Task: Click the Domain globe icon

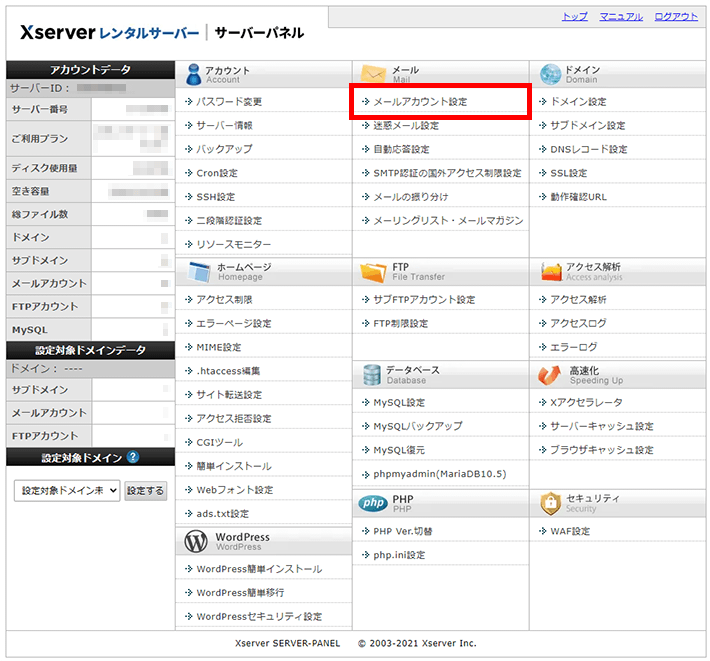Action: 550,74
